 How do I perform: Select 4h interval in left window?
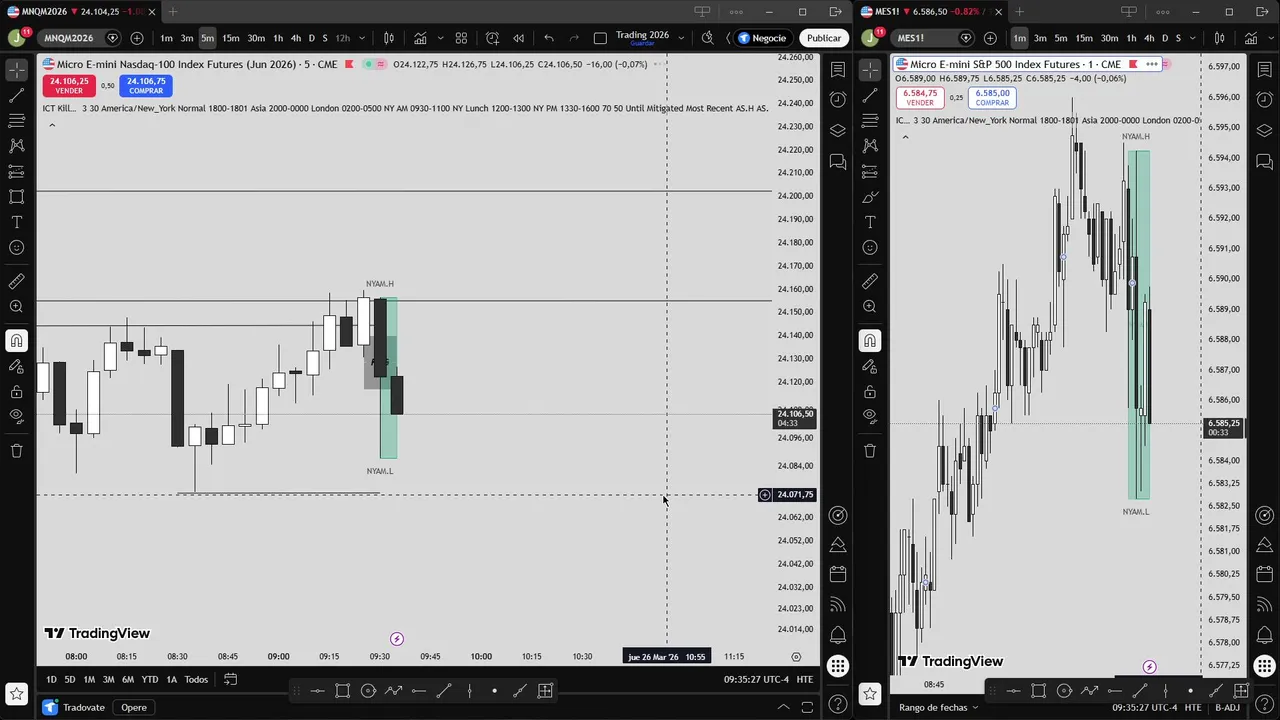coord(295,38)
